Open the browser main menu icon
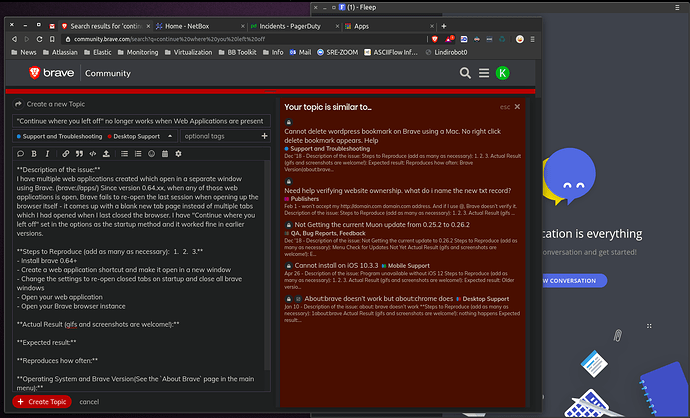Screen dimensions: 690x418 (532, 39)
